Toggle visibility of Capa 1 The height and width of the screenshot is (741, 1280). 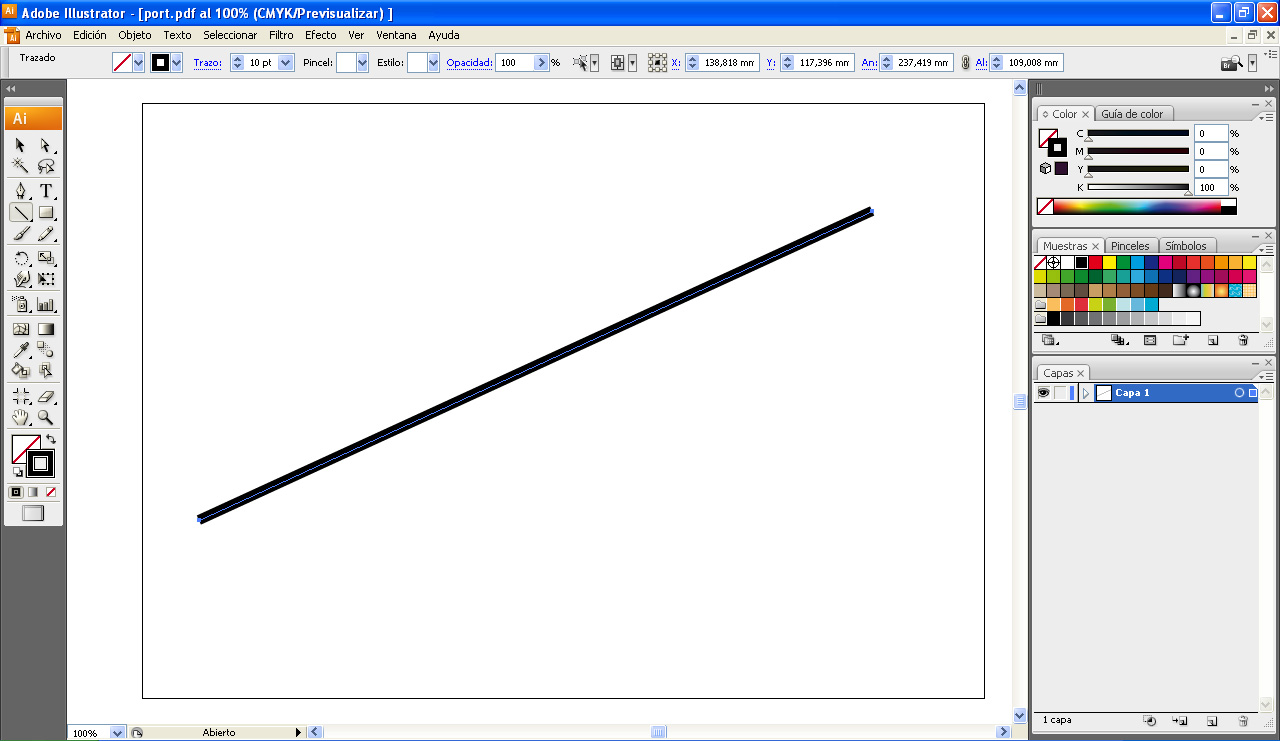(1043, 392)
